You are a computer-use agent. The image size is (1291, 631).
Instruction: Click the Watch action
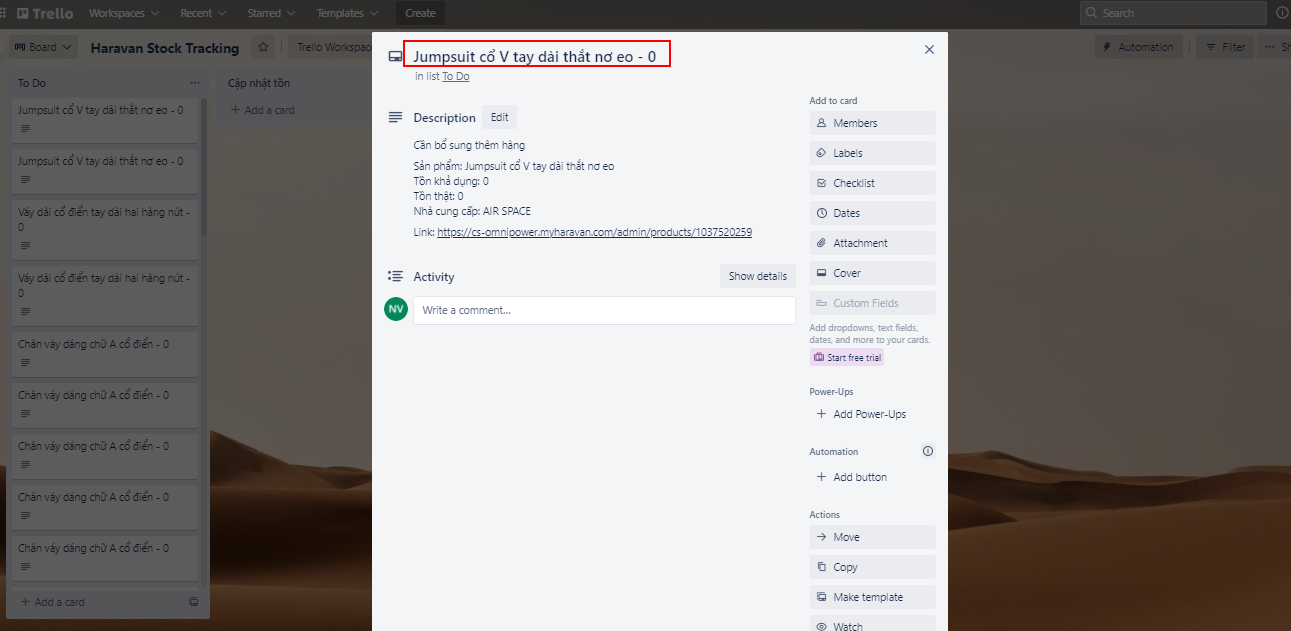point(872,625)
